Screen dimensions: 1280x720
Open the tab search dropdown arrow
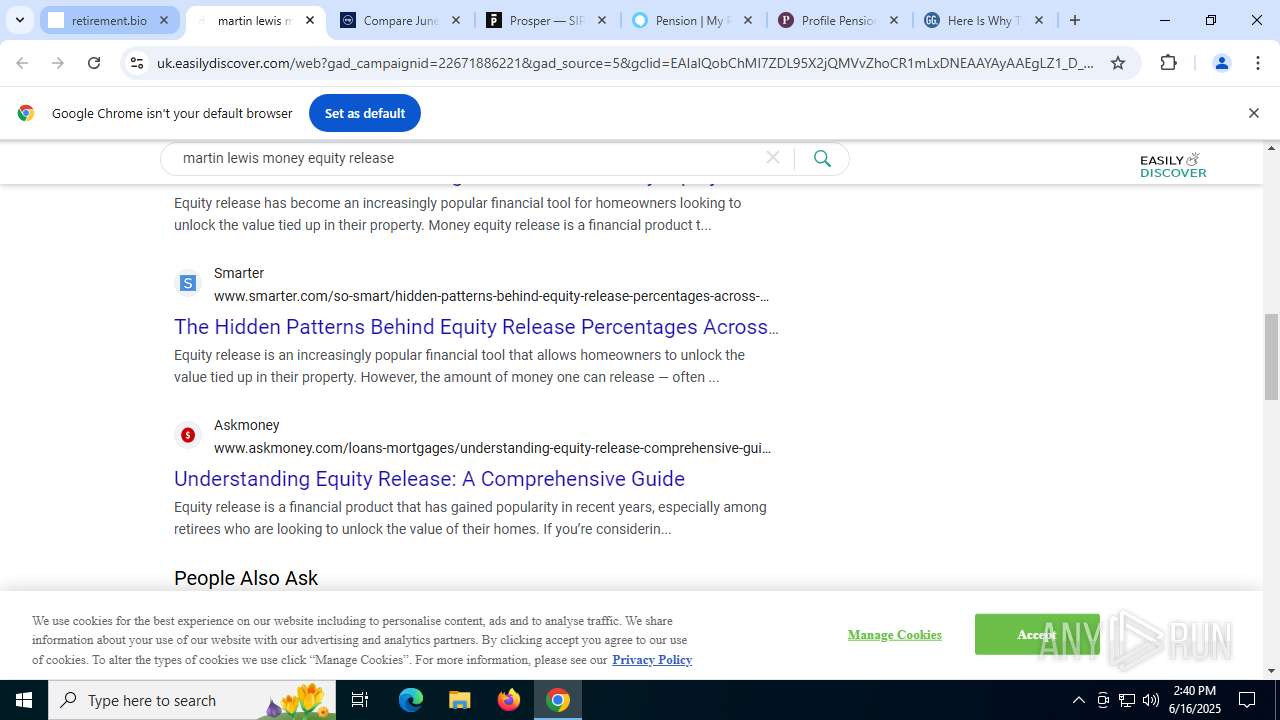pos(19,20)
